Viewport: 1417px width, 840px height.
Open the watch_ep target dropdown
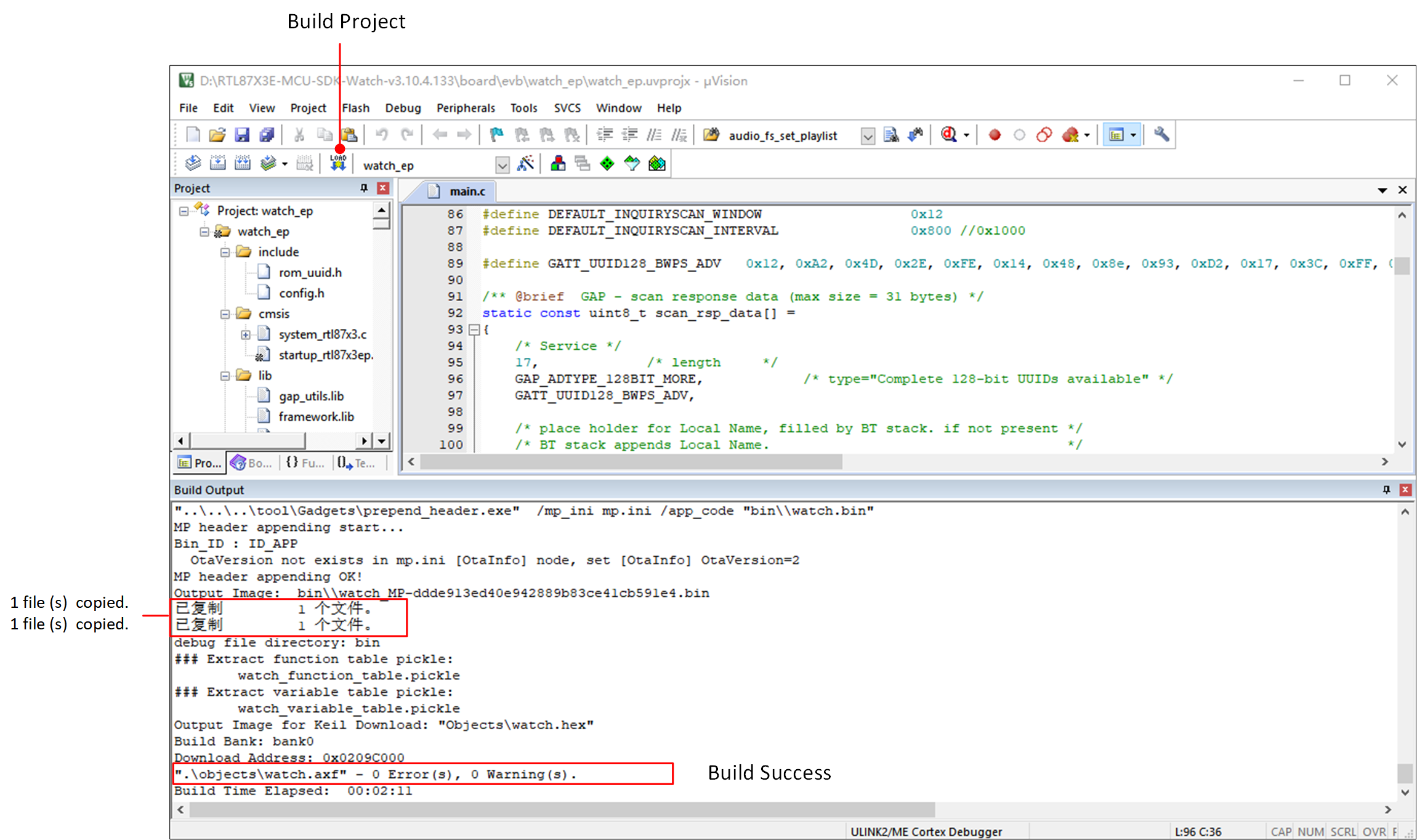click(502, 165)
